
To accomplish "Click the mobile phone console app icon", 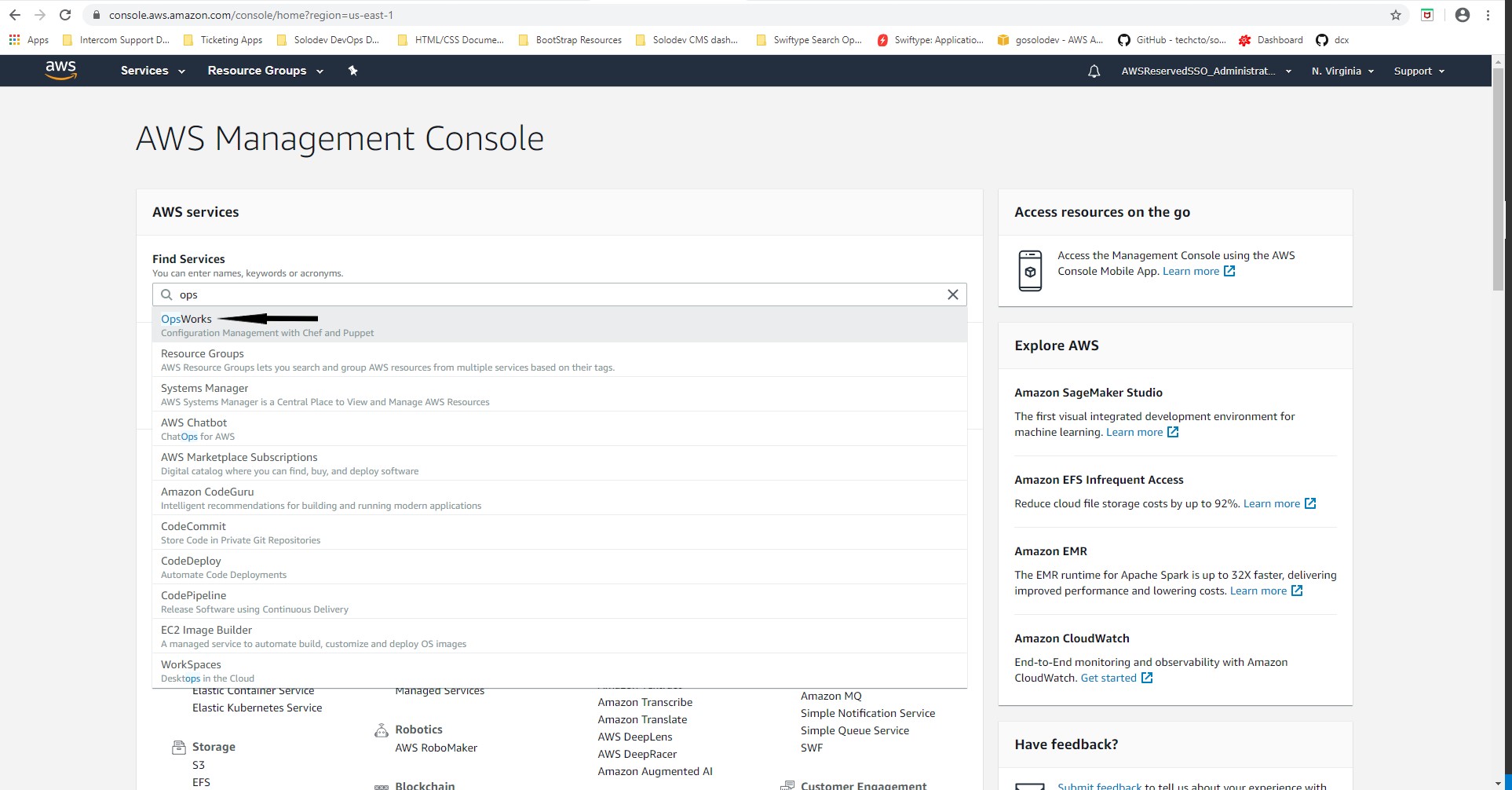I will click(x=1030, y=271).
